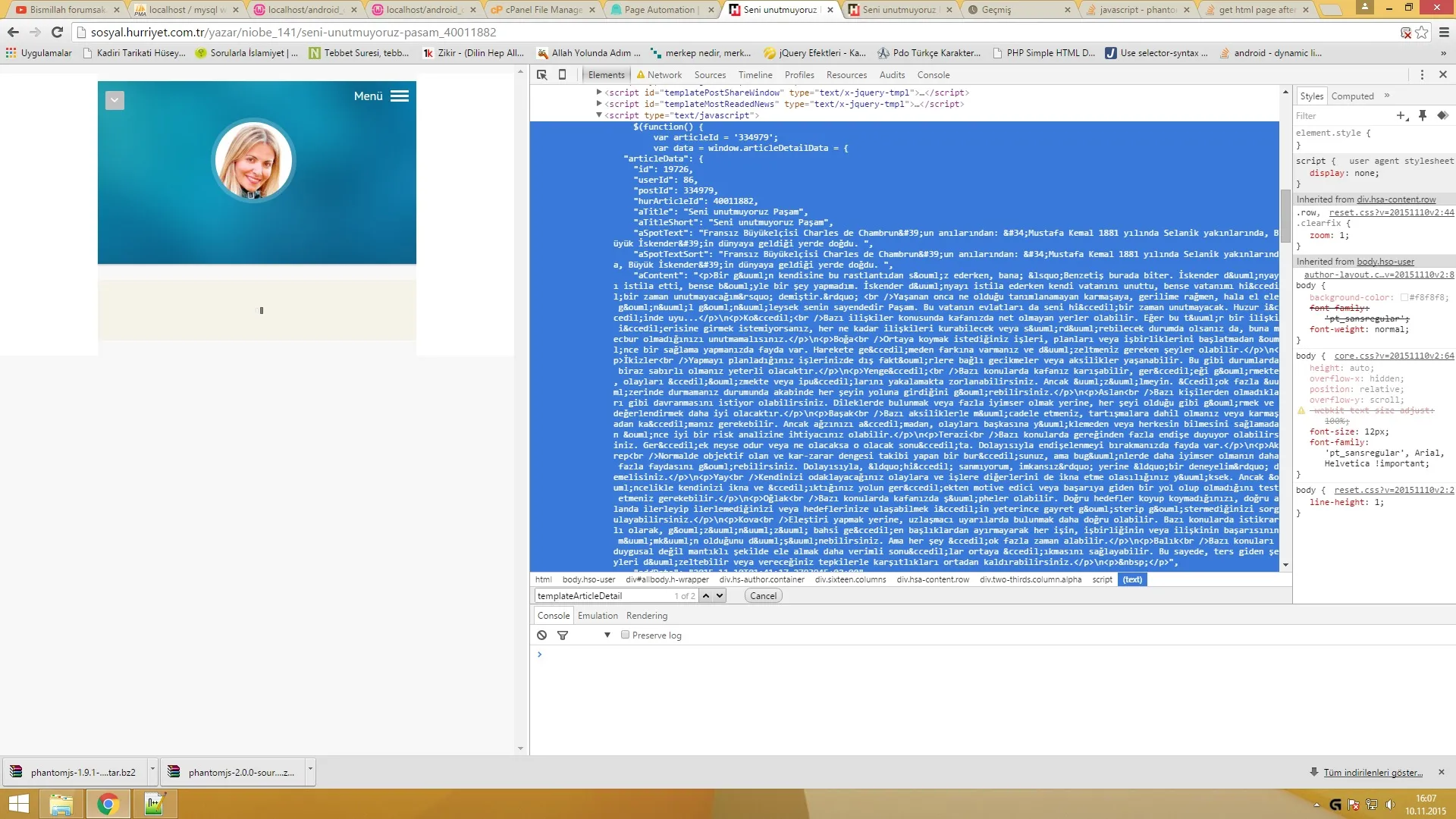Open DevTools three-dot settings menu
The width and height of the screenshot is (1456, 819).
(x=1422, y=74)
